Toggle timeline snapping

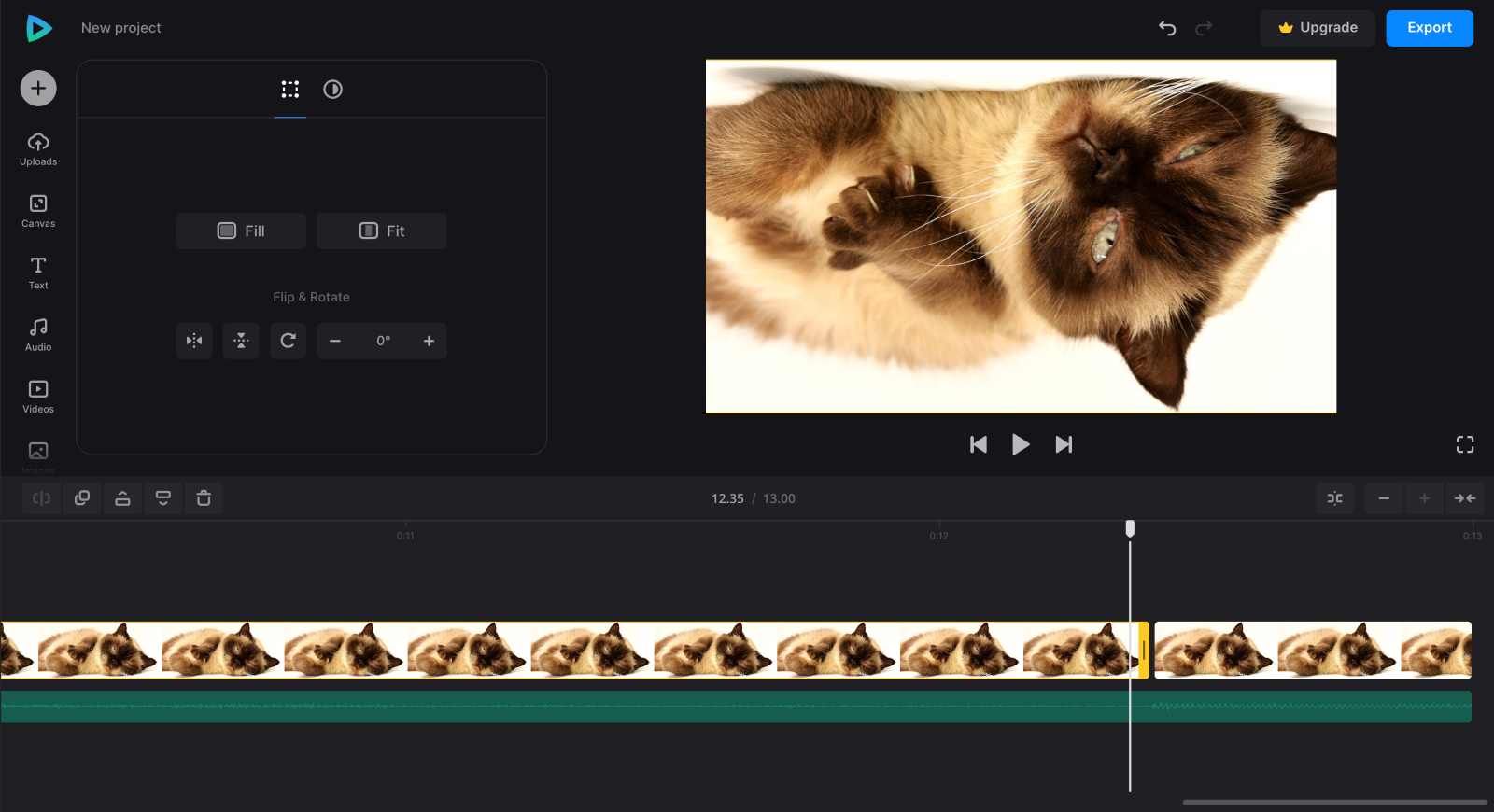[x=1335, y=498]
